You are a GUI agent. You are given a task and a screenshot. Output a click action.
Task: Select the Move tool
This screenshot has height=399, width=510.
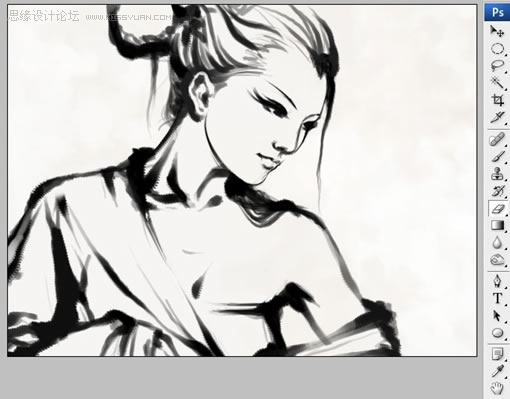[x=497, y=31]
